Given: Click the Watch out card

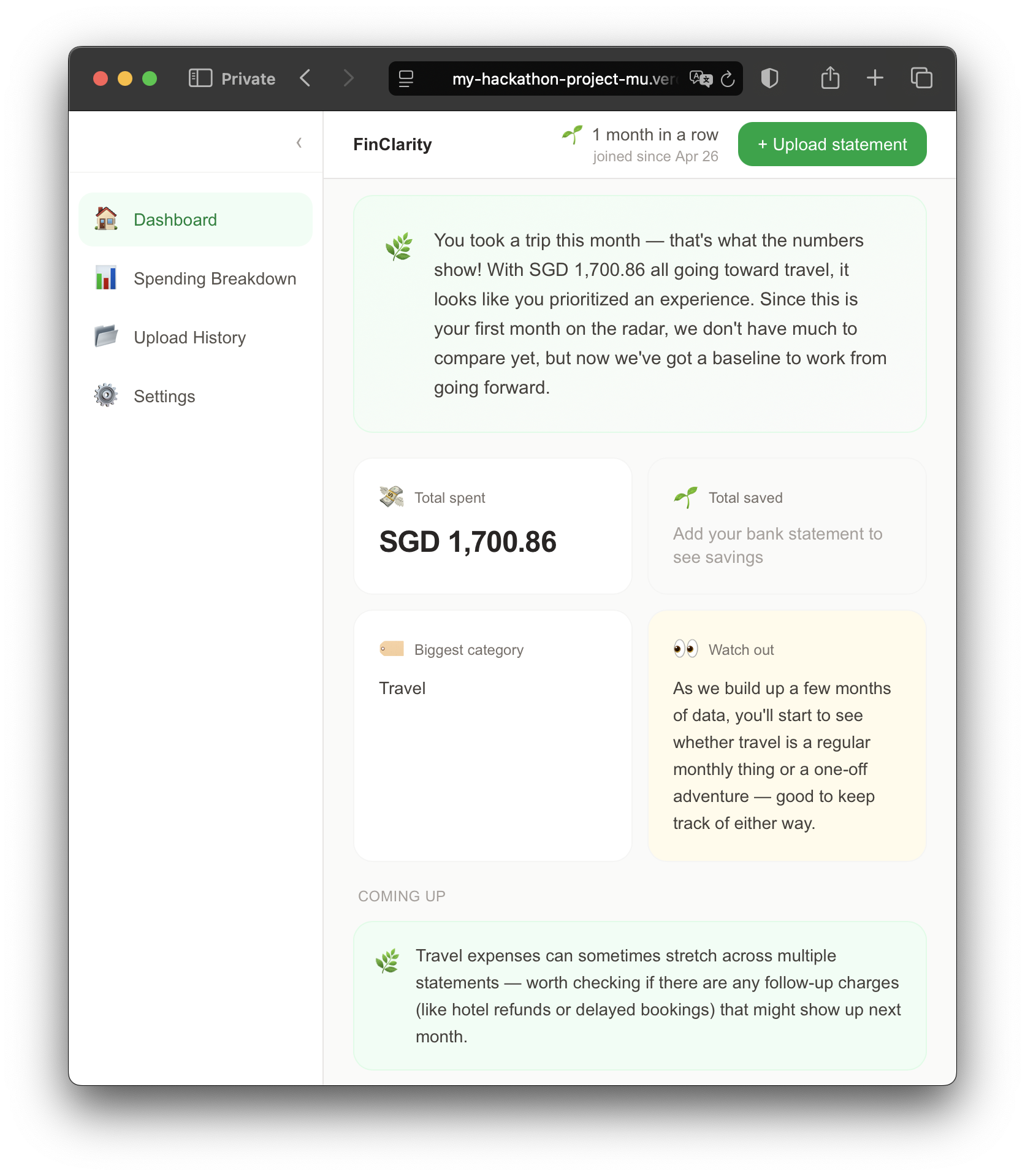Looking at the screenshot, I should (787, 736).
